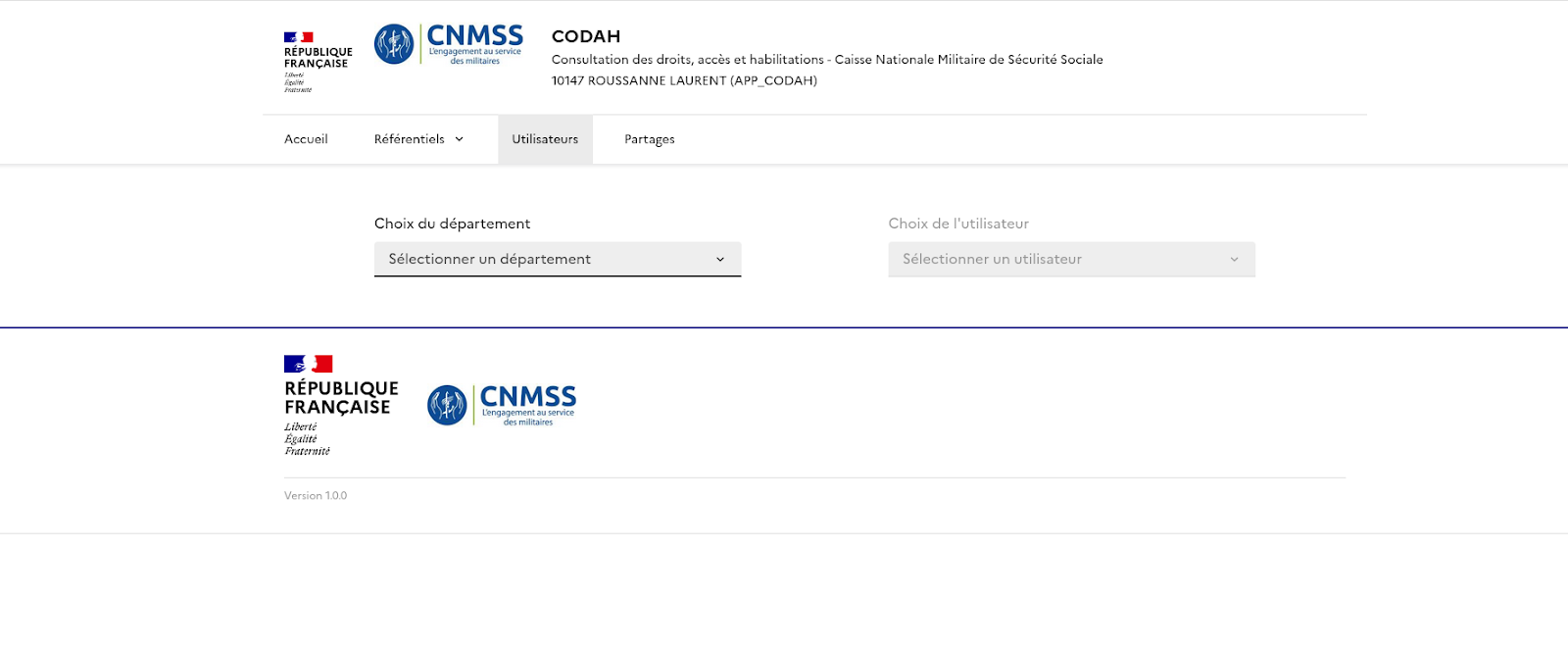
Task: Click the arrow of the utilisateur dropdown
Action: (1234, 260)
